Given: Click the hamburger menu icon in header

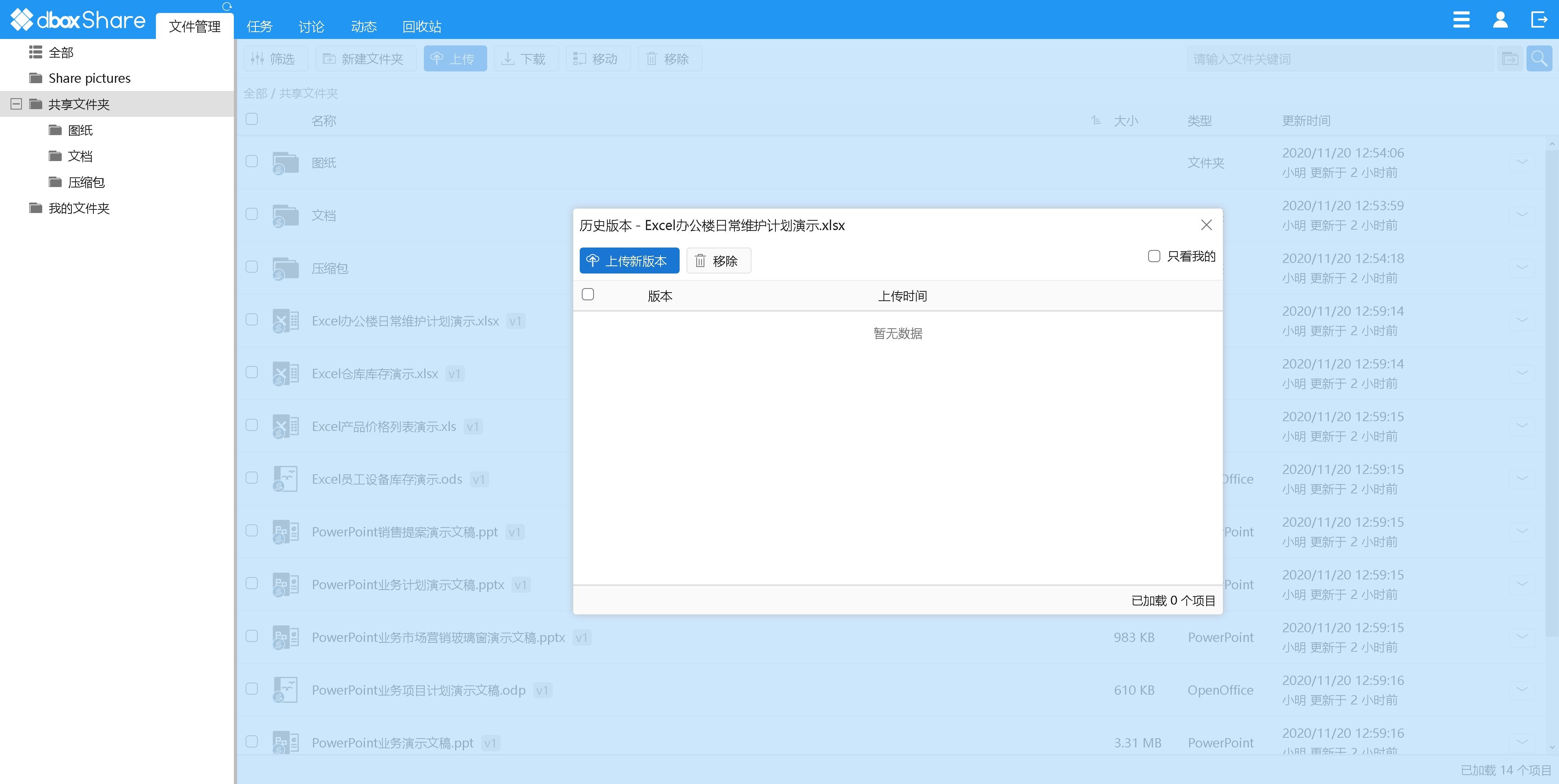Looking at the screenshot, I should pyautogui.click(x=1461, y=20).
